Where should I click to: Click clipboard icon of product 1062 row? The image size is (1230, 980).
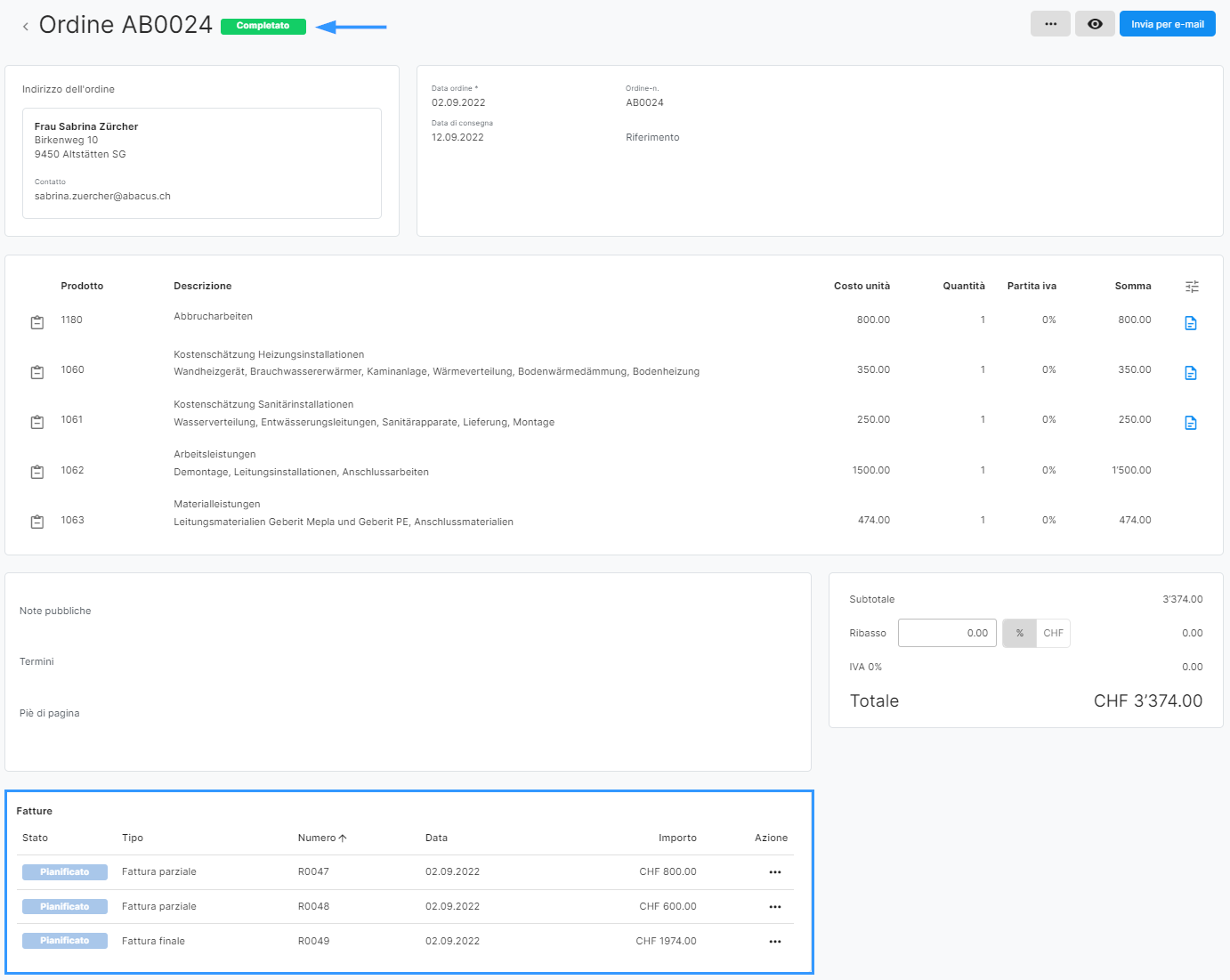coord(37,472)
